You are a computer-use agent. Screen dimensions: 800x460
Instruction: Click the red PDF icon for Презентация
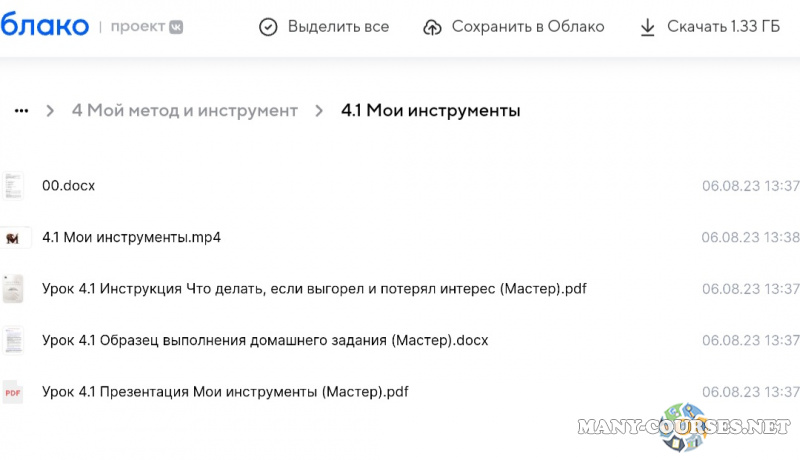pyautogui.click(x=13, y=392)
